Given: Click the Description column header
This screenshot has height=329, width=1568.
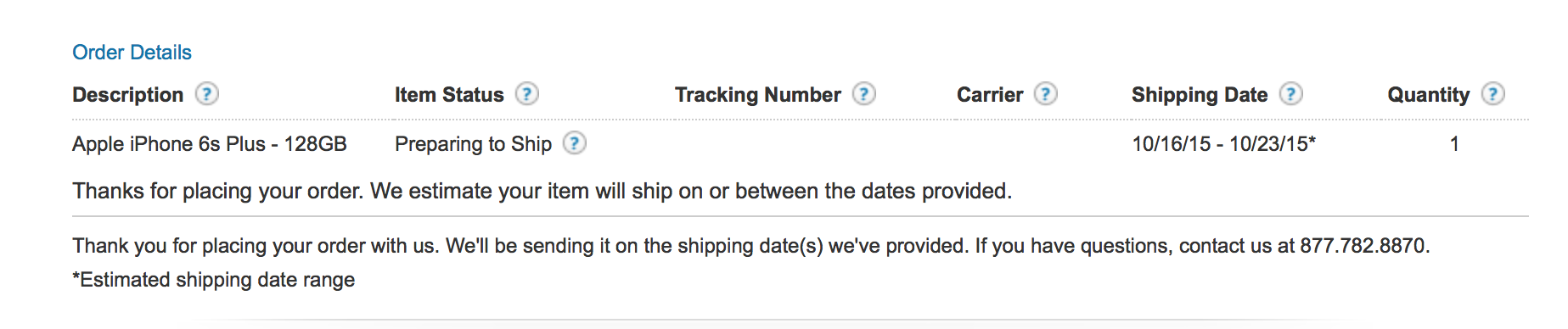Looking at the screenshot, I should 127,94.
